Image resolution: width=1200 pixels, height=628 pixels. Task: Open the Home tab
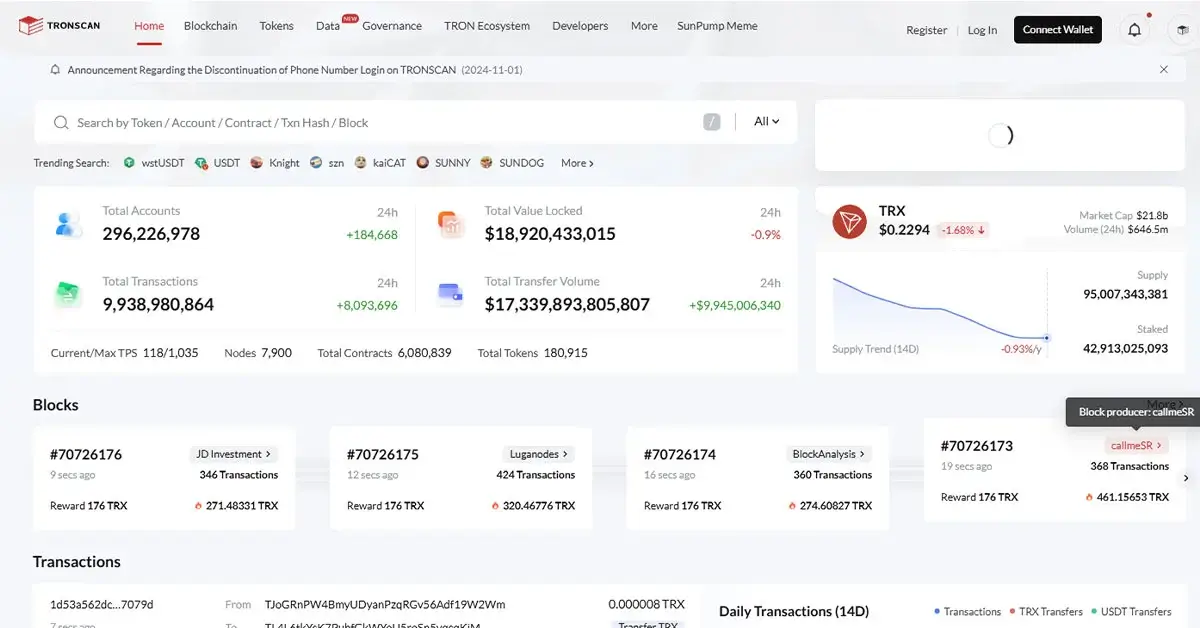[149, 26]
